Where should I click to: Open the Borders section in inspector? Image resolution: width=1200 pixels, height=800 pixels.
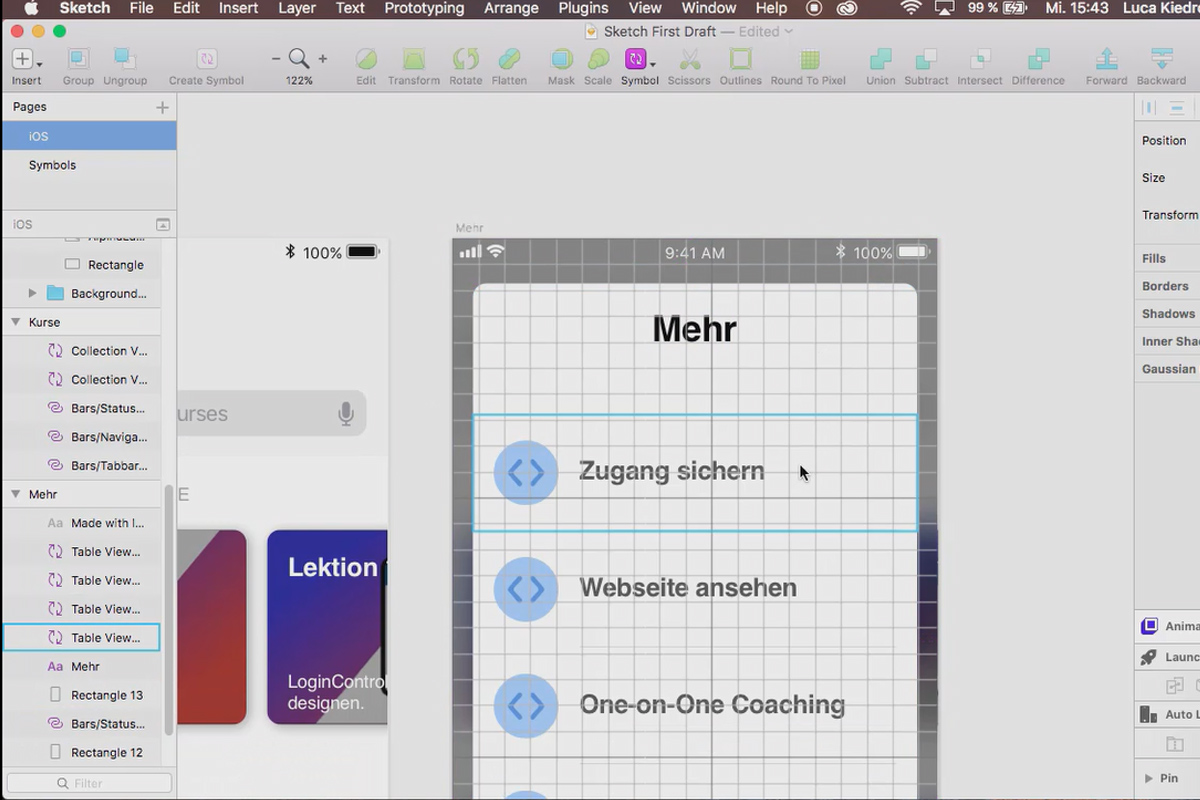coord(1167,286)
